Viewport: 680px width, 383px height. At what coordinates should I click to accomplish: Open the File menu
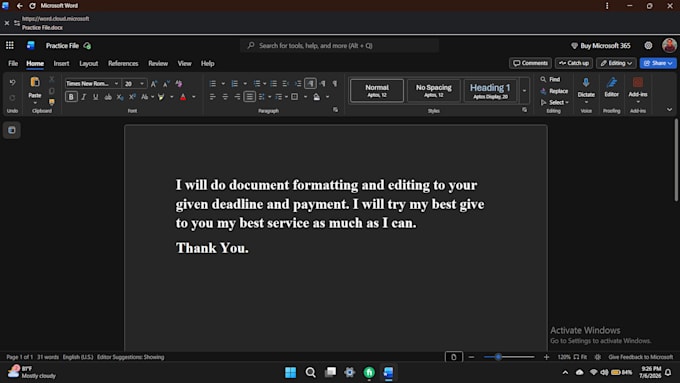(13, 63)
